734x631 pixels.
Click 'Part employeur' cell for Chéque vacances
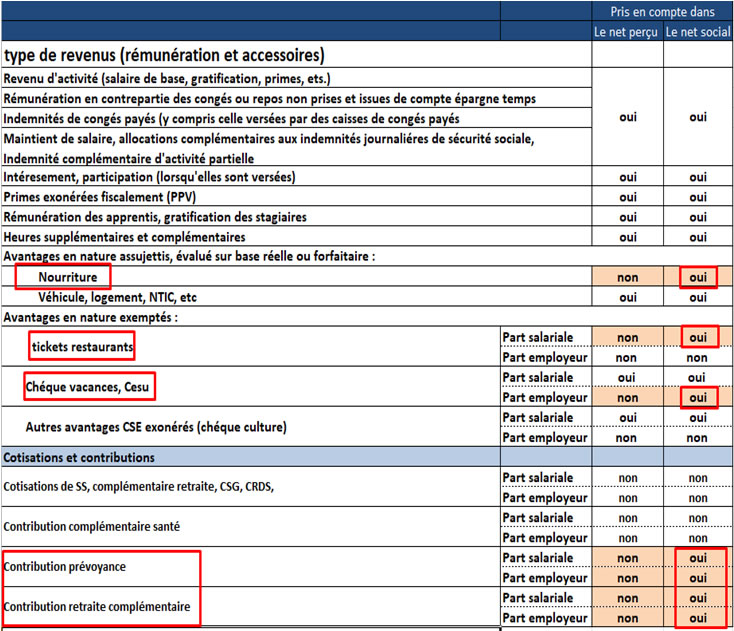[x=545, y=397]
